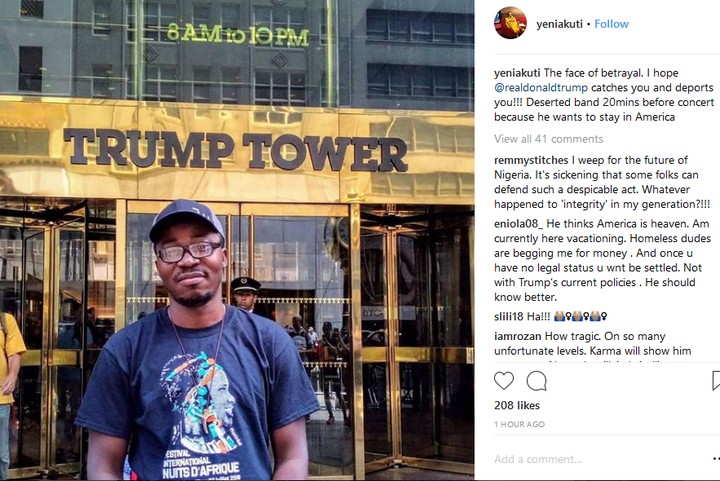The width and height of the screenshot is (720, 481).
Task: Open the Trump Tower post photo
Action: (237, 240)
